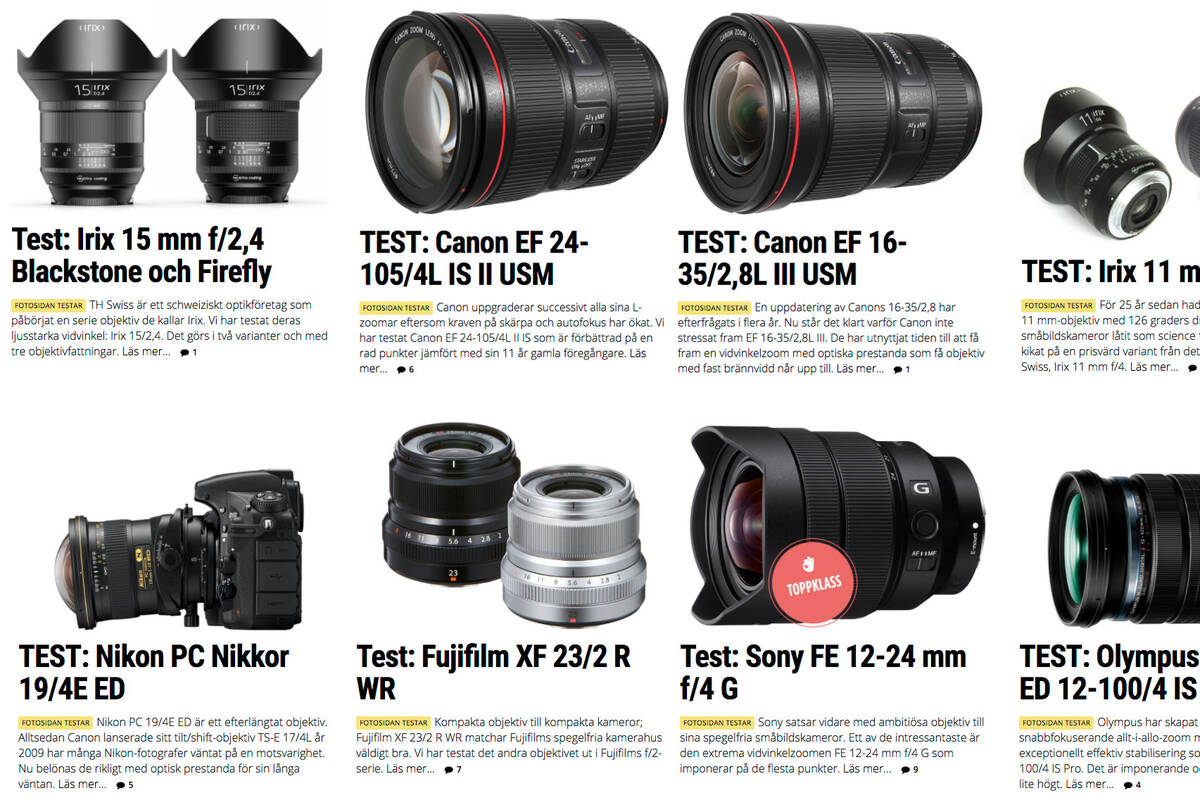Click Fotosidan Testar tag on Sony article

(x=716, y=723)
